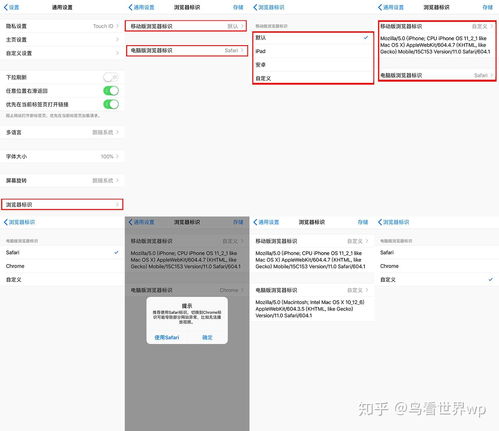Screen dimensions: 499x431
Task: Expand the 屏幕旋转 setting chevron
Action: pos(117,180)
